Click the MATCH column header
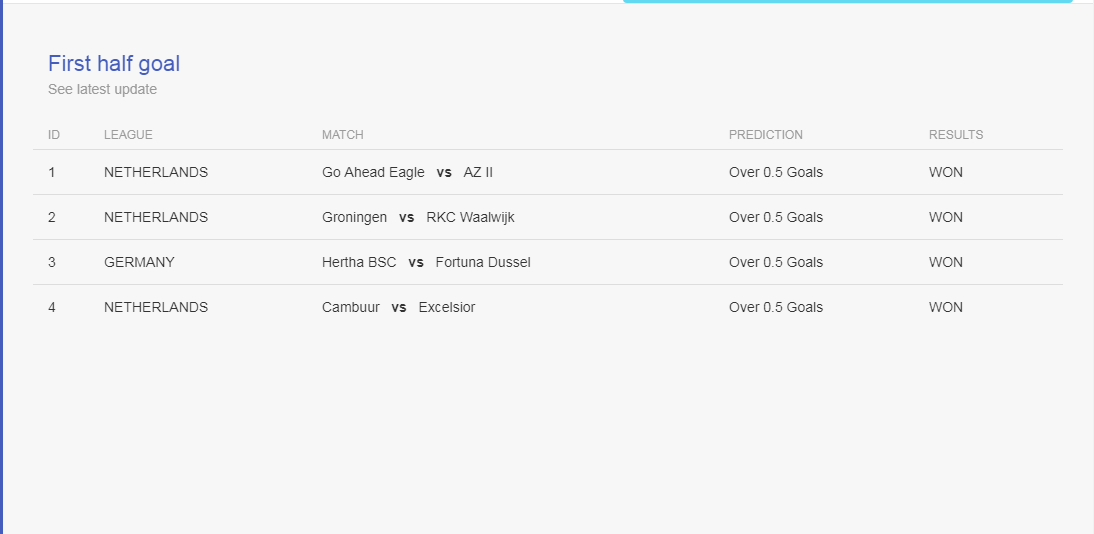Screen dimensions: 1094x534 tap(343, 135)
